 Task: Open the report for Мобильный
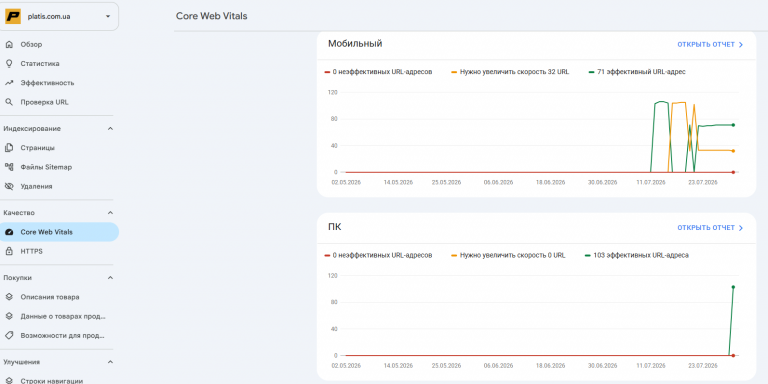point(710,45)
